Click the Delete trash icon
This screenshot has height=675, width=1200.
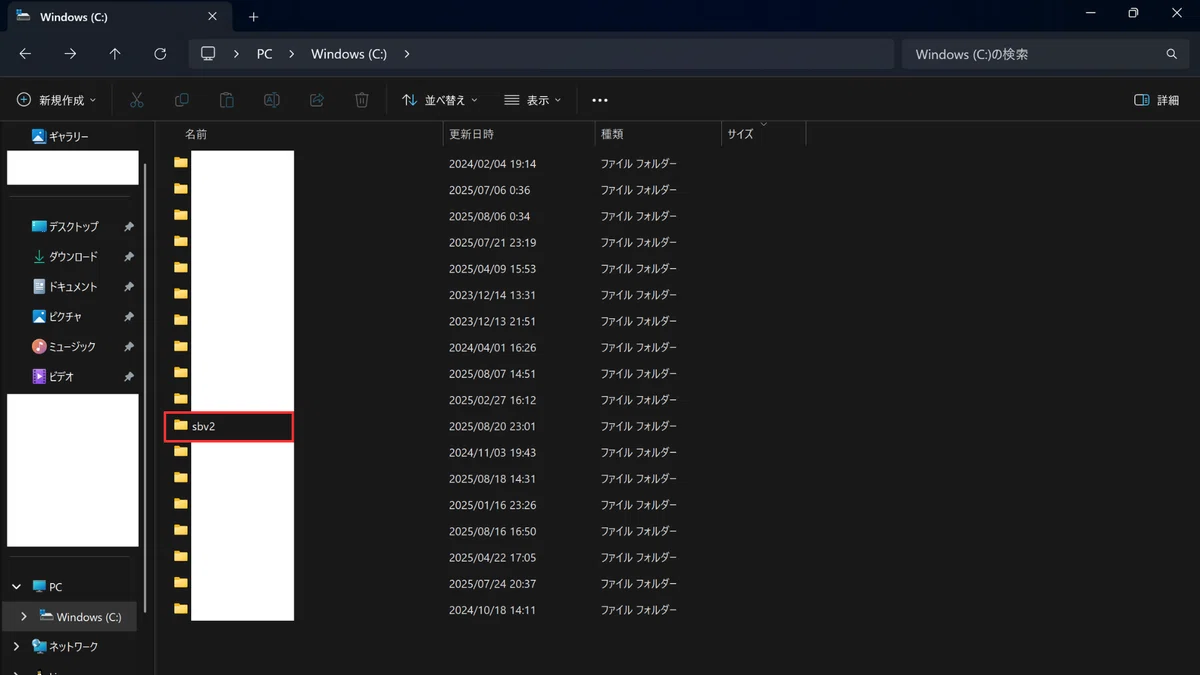pos(362,100)
